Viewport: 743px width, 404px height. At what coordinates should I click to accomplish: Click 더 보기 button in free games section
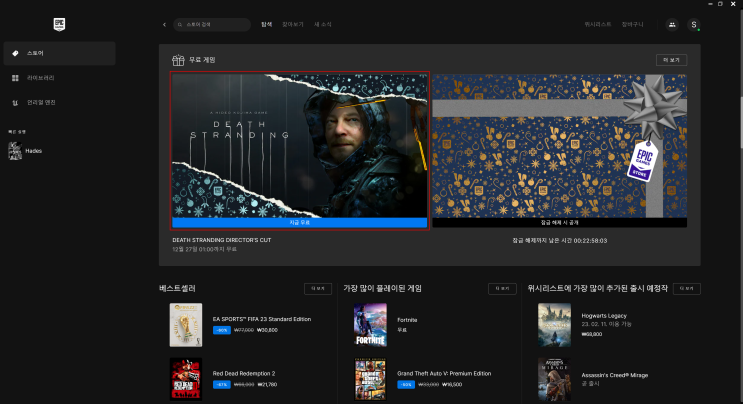[671, 60]
